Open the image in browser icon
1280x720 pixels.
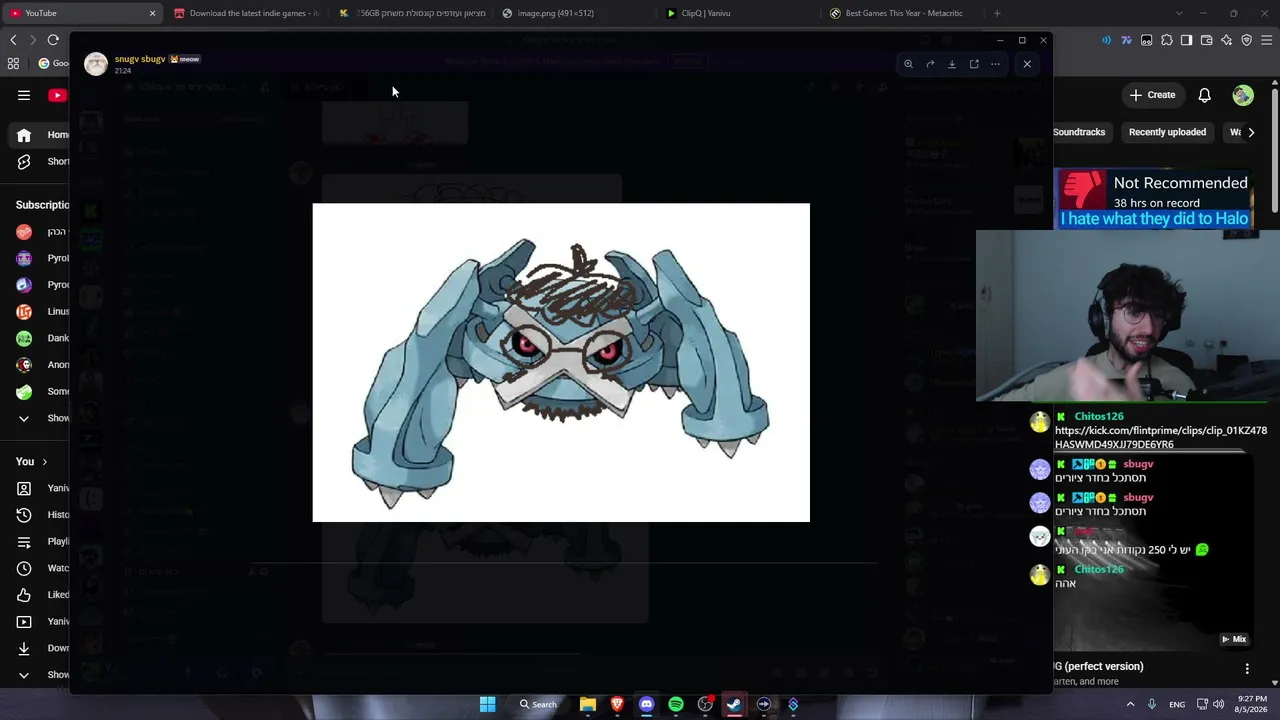(x=974, y=64)
